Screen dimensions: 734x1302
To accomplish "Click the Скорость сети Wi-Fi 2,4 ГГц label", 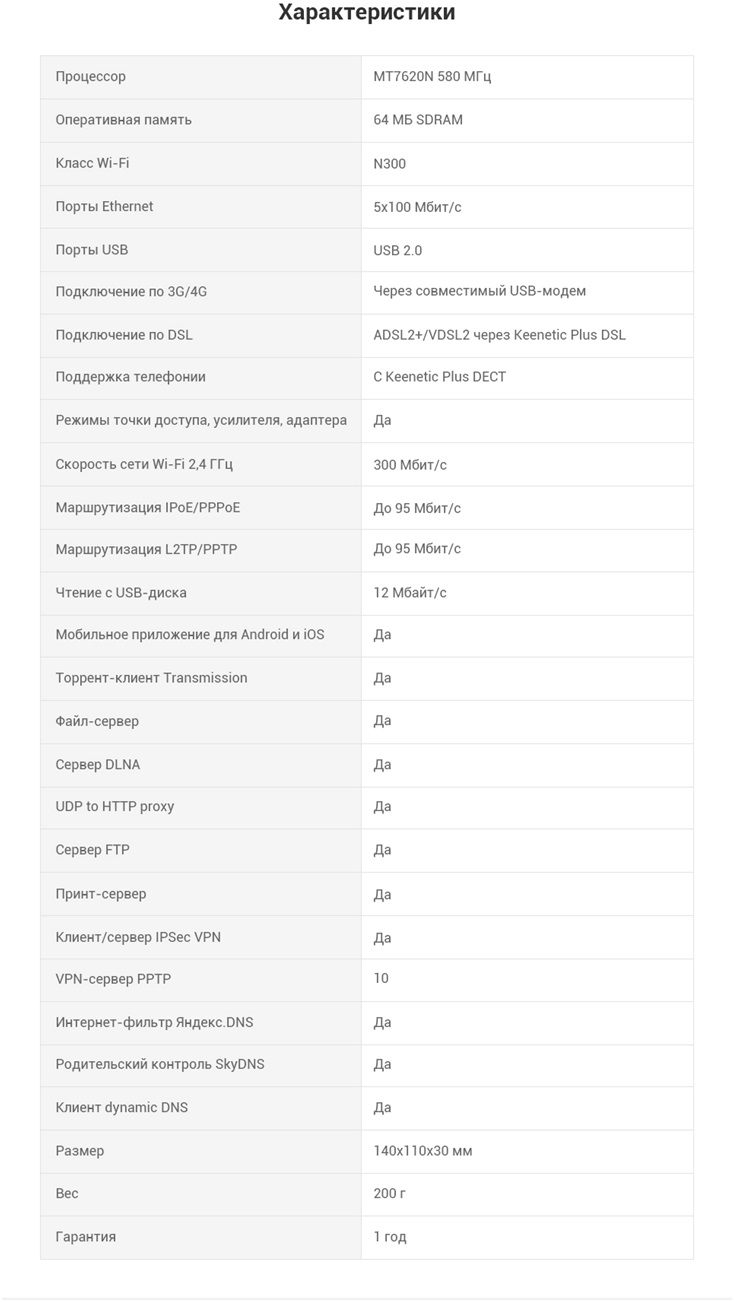I will [x=144, y=464].
